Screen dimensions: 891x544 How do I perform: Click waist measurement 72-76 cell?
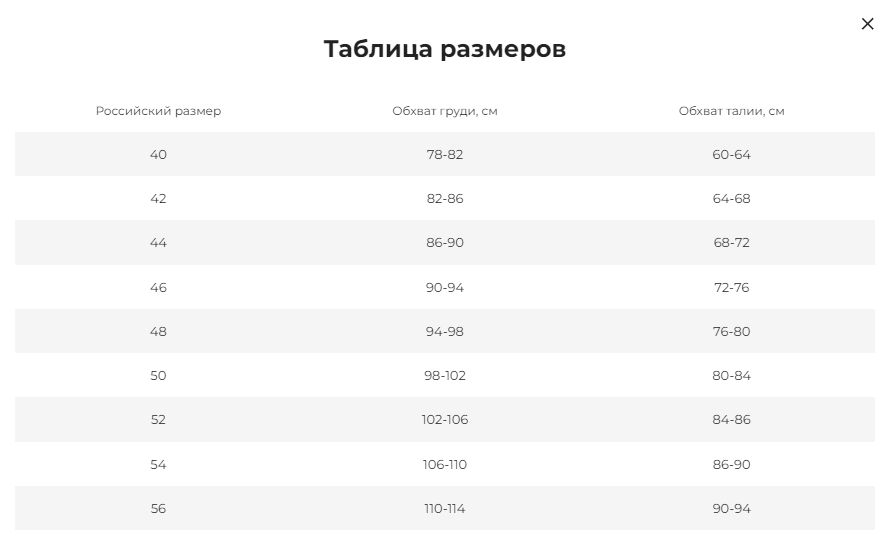click(731, 288)
